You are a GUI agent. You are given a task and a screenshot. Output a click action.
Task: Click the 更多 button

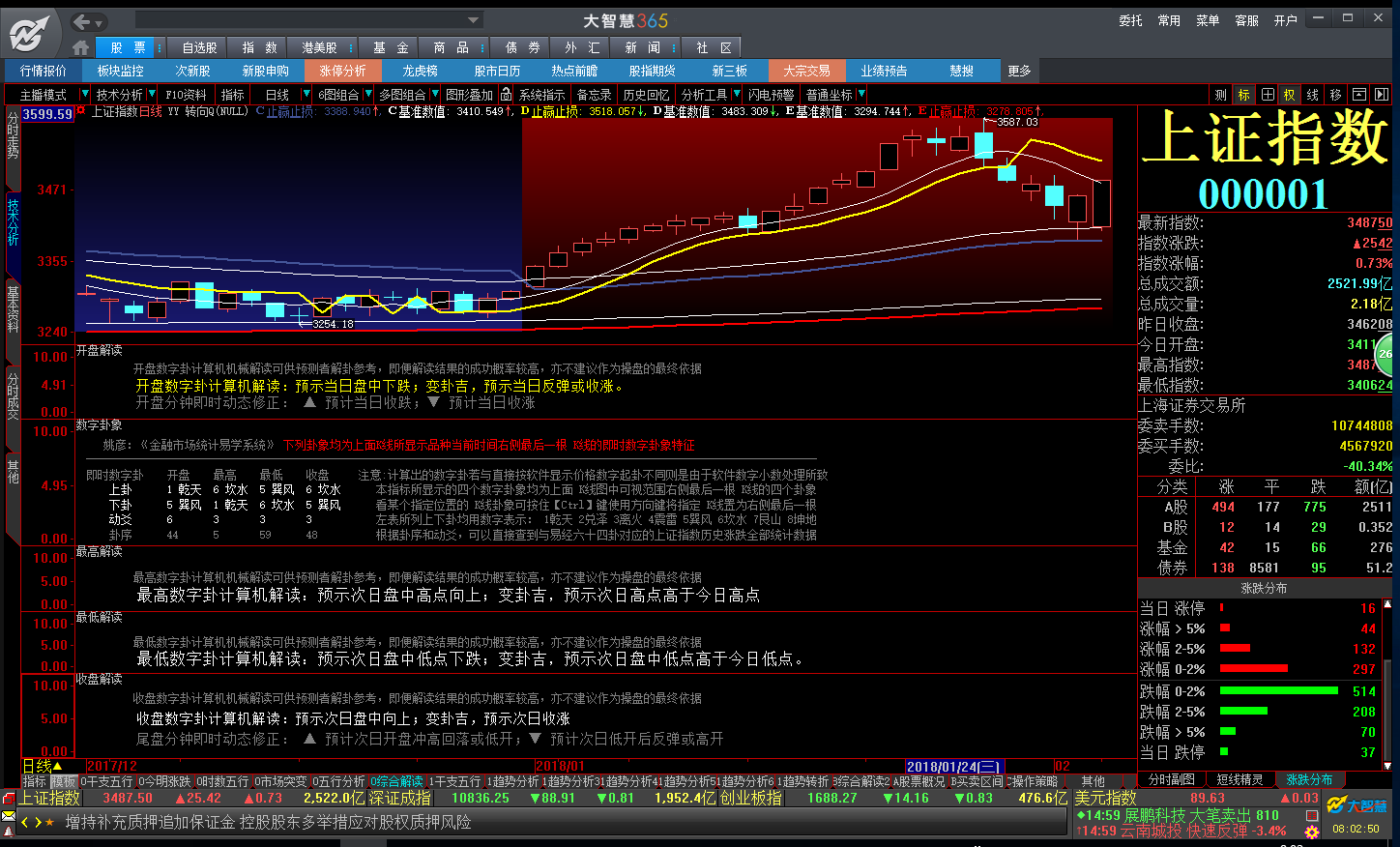click(x=1019, y=71)
